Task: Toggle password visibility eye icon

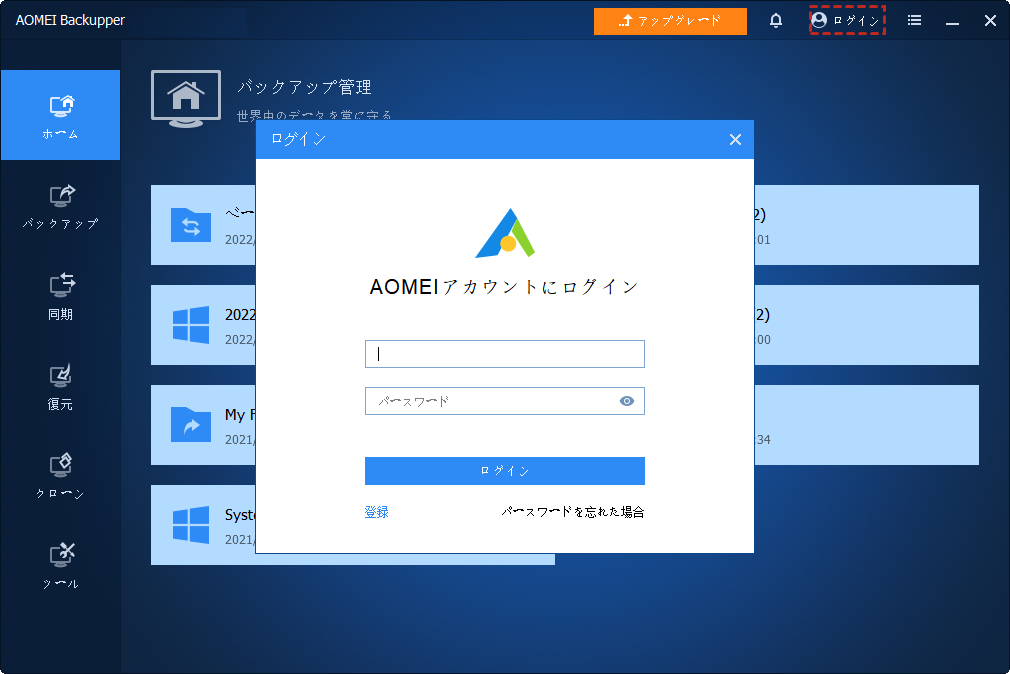Action: (x=626, y=401)
